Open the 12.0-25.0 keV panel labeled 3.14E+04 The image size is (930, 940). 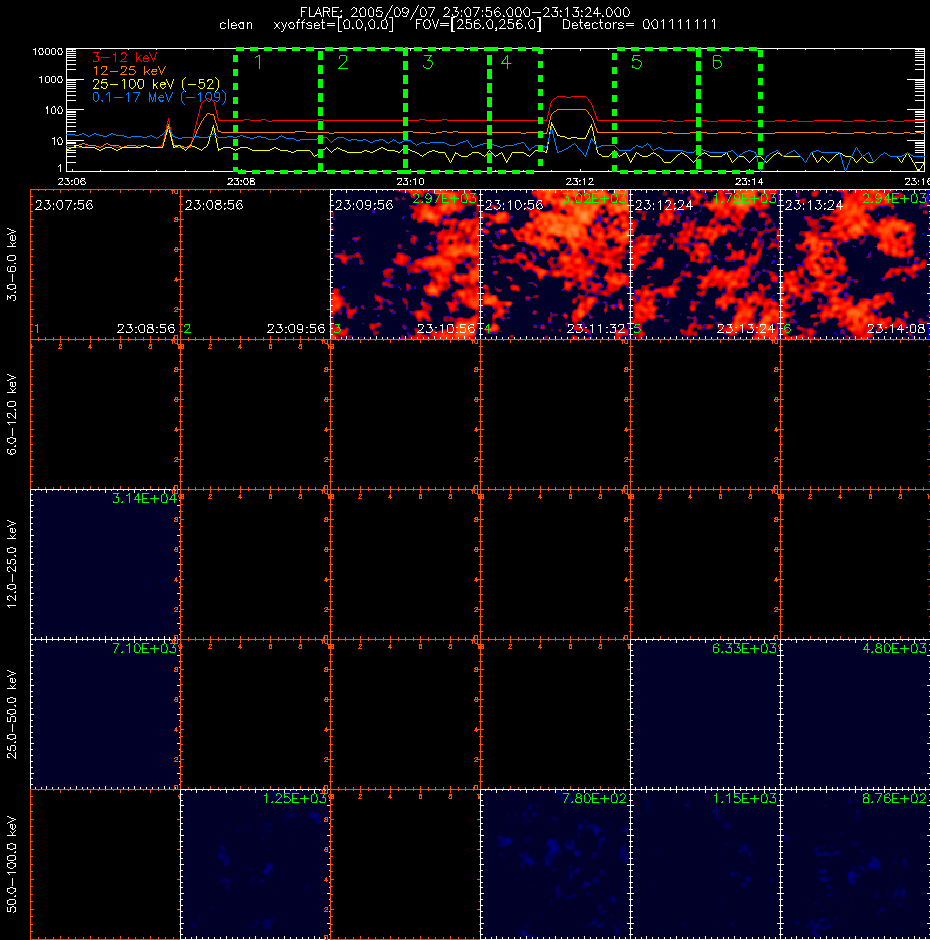(x=105, y=564)
